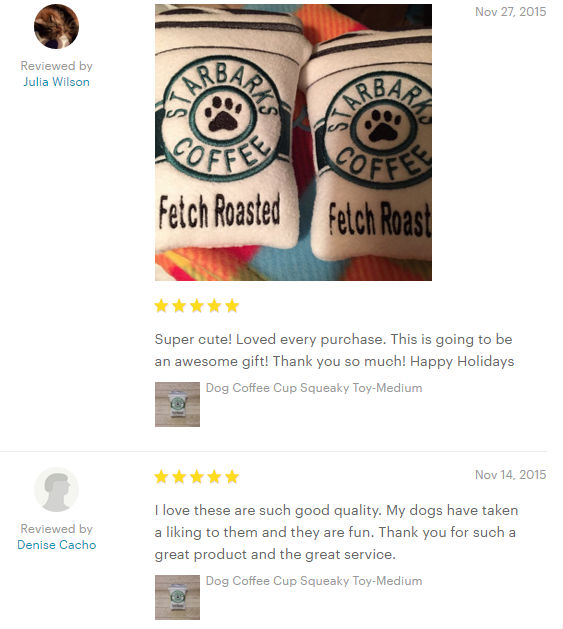Open Dog Coffee Cup Squeaky Toy-Medium link in first review

(x=314, y=388)
